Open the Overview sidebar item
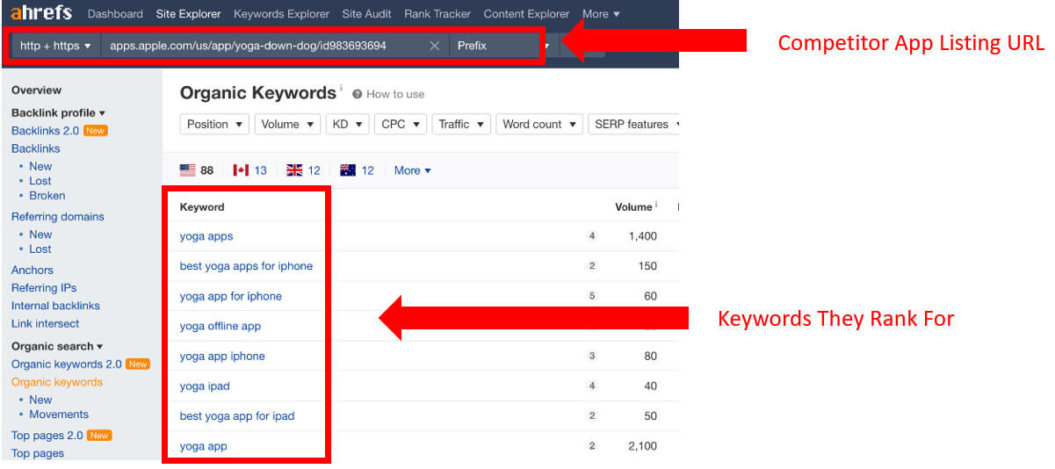This screenshot has width=1055, height=469. click(36, 90)
